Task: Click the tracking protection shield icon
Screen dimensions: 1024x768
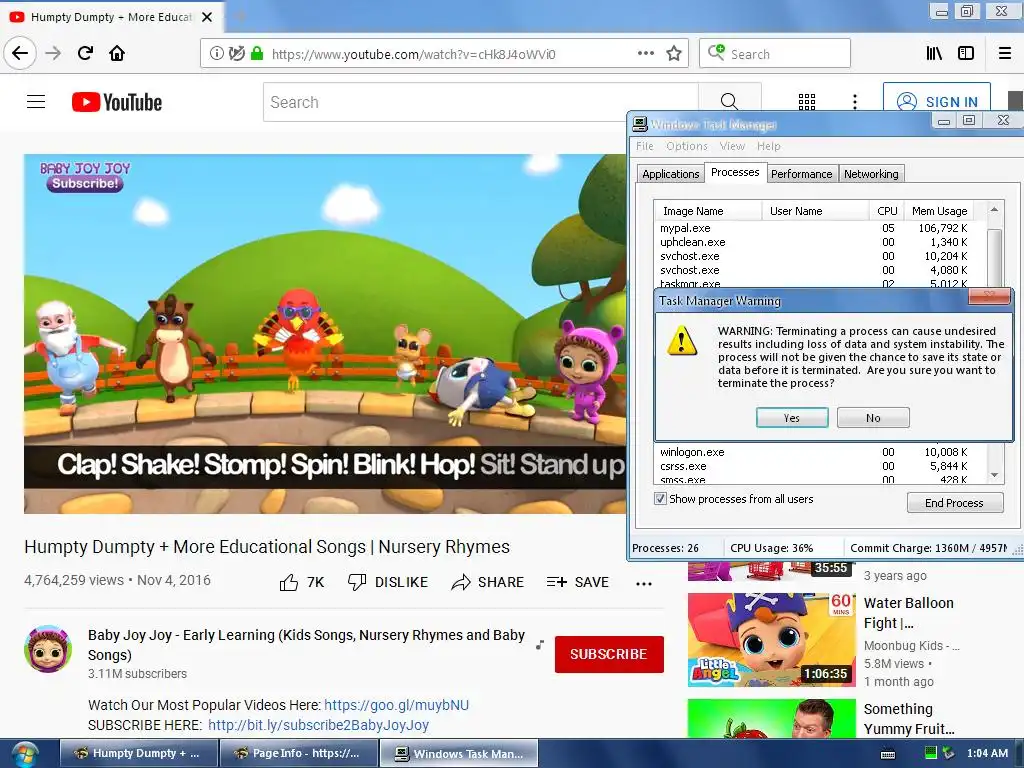Action: 237,54
